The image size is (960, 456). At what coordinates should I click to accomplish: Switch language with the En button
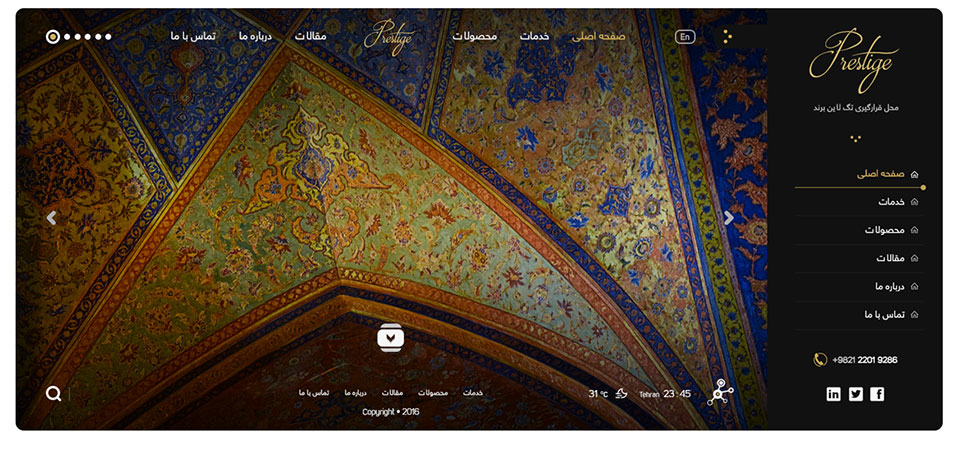[x=685, y=37]
